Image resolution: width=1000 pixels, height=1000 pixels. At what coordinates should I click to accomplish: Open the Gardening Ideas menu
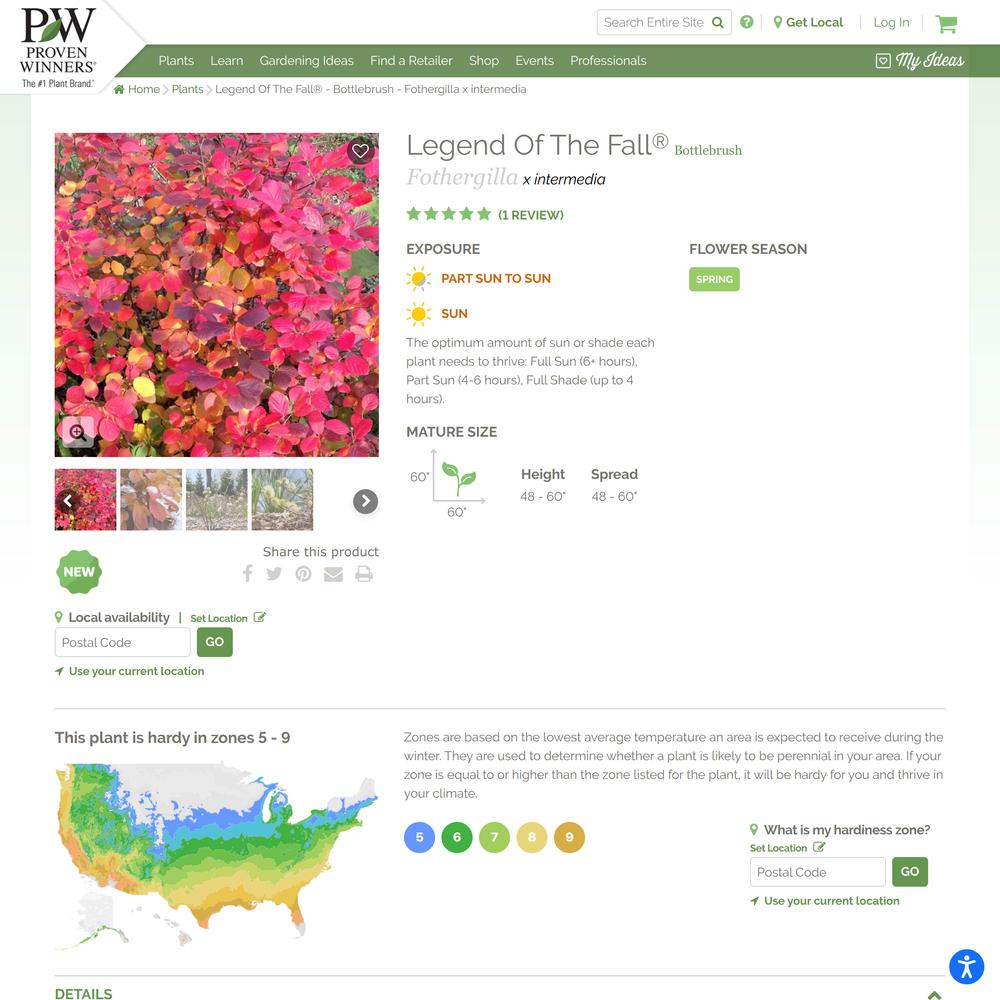[x=306, y=61]
